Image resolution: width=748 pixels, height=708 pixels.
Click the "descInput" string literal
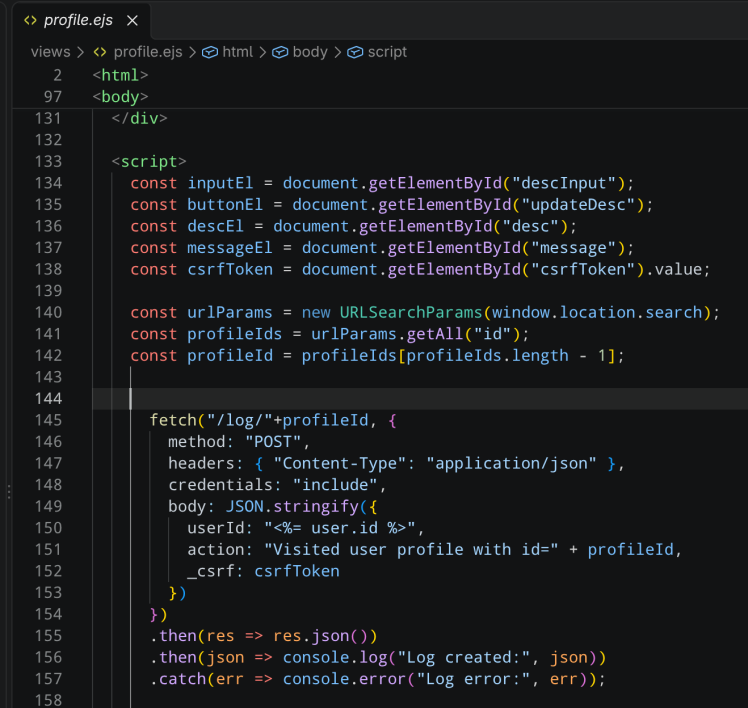click(x=564, y=183)
